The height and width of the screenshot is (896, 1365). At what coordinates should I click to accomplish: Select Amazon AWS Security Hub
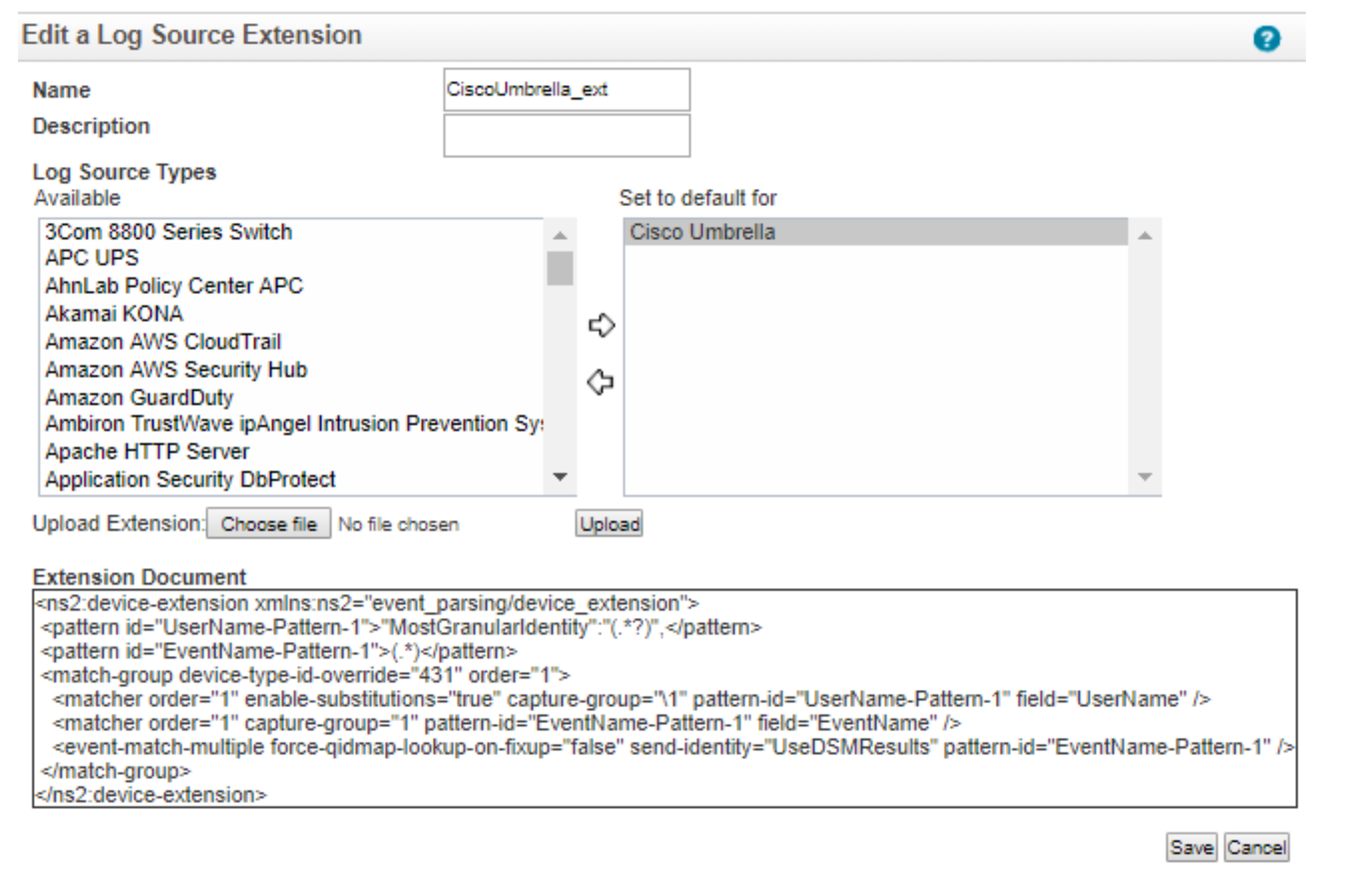tap(290, 370)
